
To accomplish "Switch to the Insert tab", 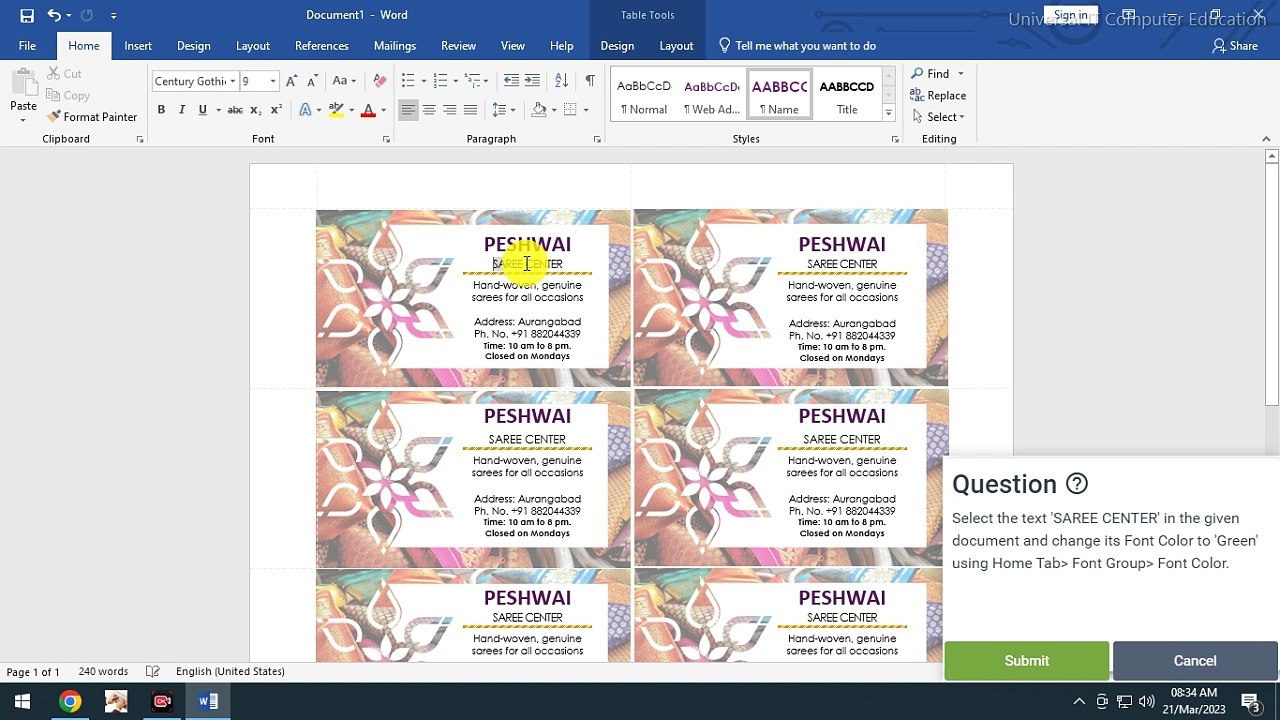I will click(138, 45).
